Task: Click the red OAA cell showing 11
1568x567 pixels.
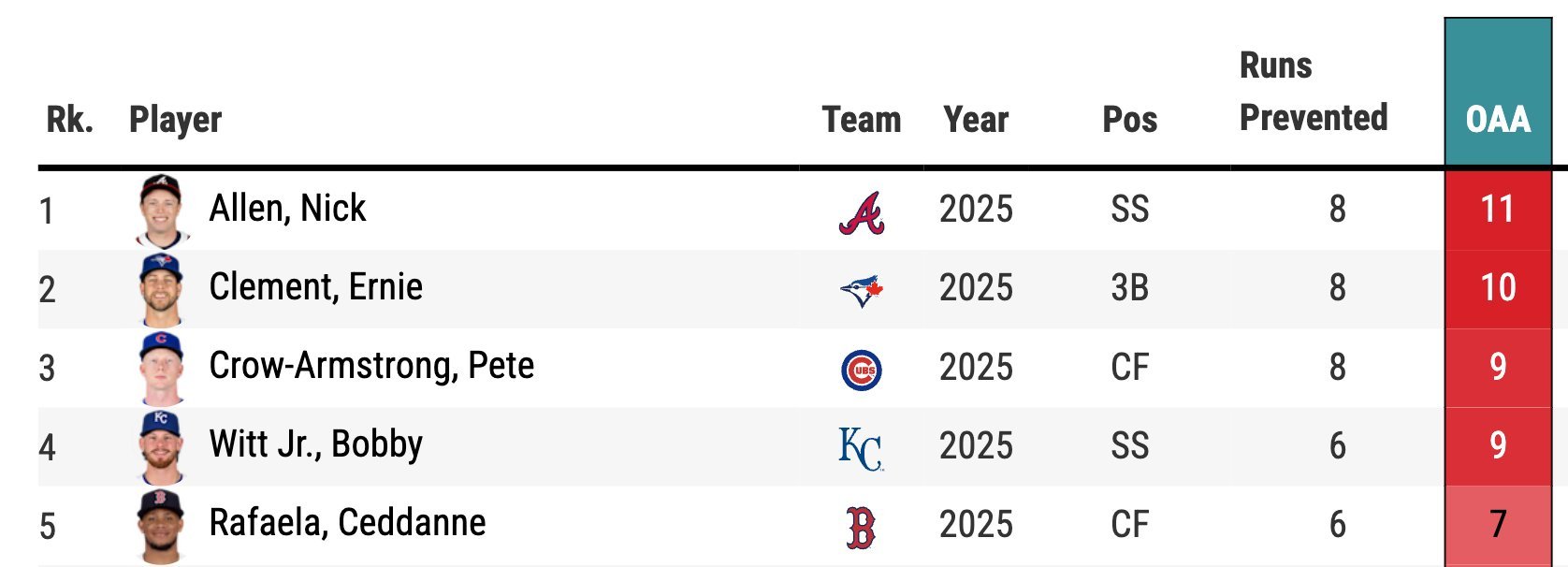Action: (x=1498, y=209)
